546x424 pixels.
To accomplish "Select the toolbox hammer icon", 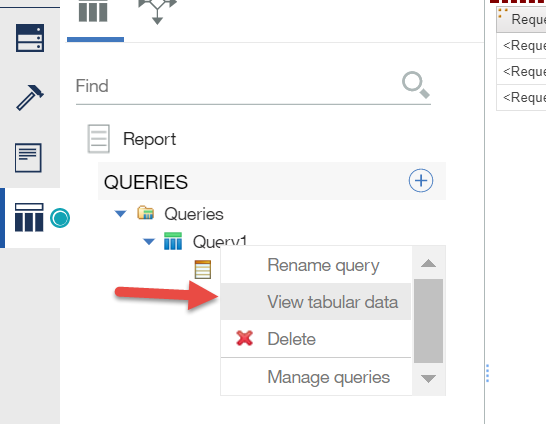I will 30,97.
